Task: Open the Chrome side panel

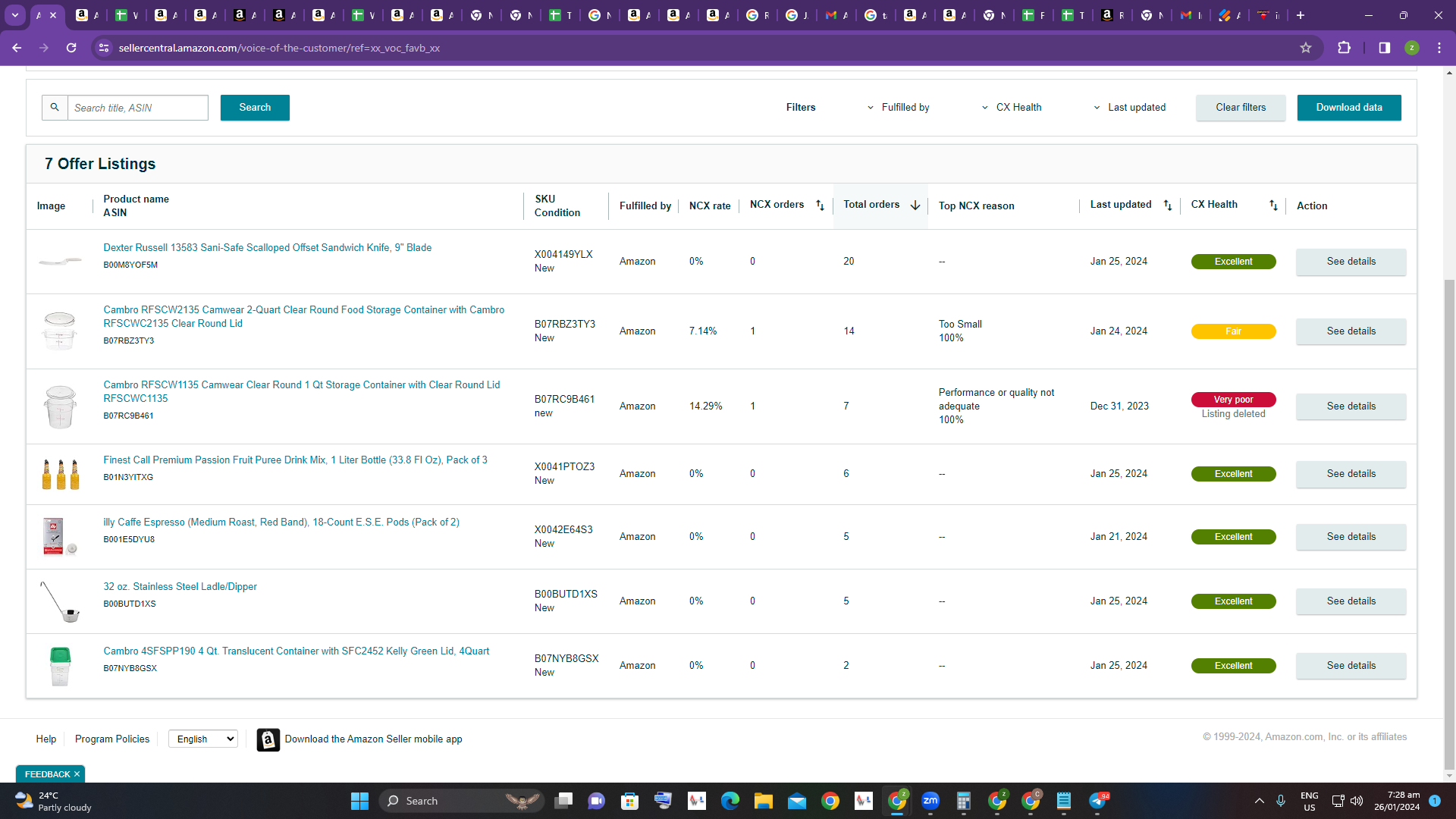Action: pyautogui.click(x=1385, y=48)
